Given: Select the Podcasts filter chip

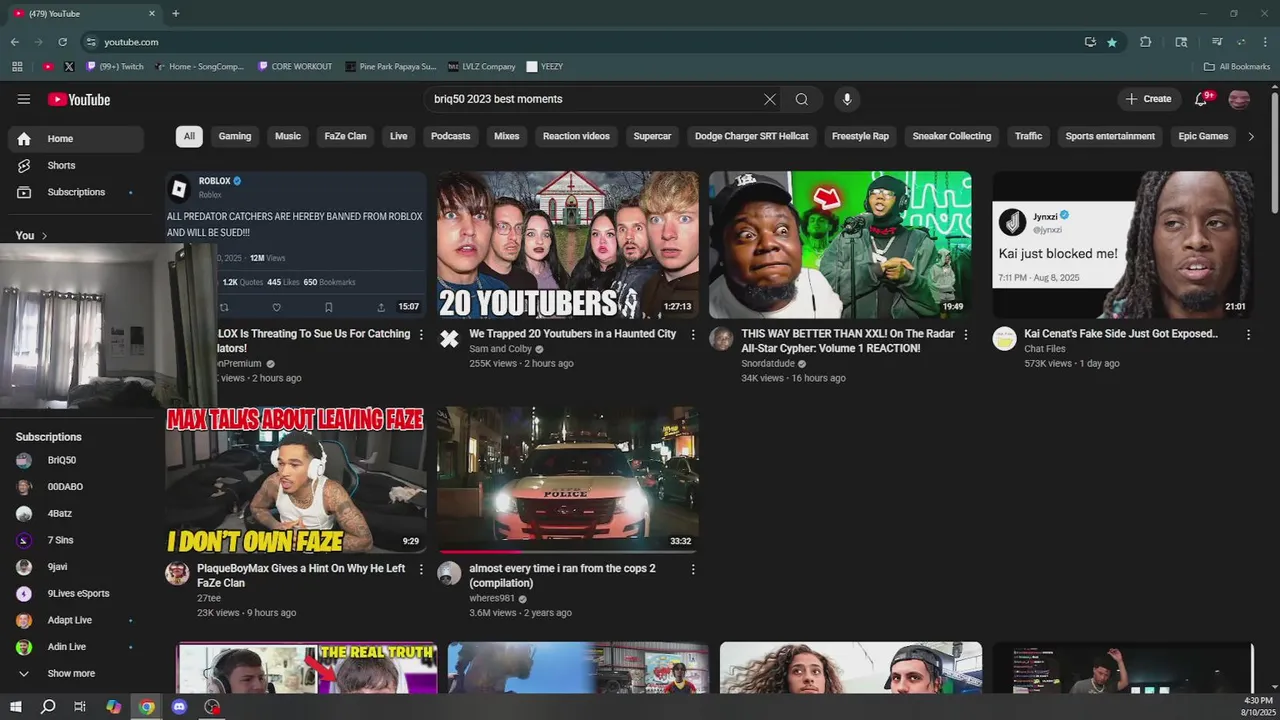Looking at the screenshot, I should coord(451,136).
